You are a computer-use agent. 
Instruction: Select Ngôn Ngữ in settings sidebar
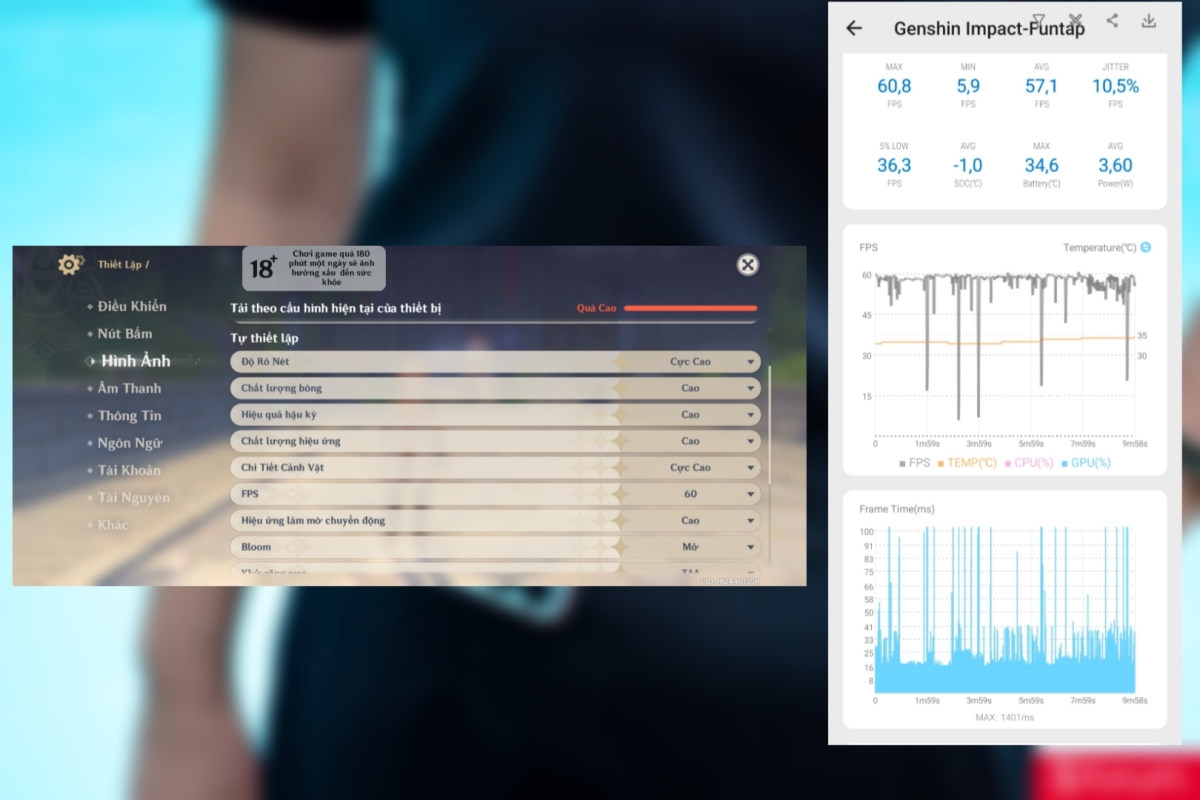(x=130, y=443)
